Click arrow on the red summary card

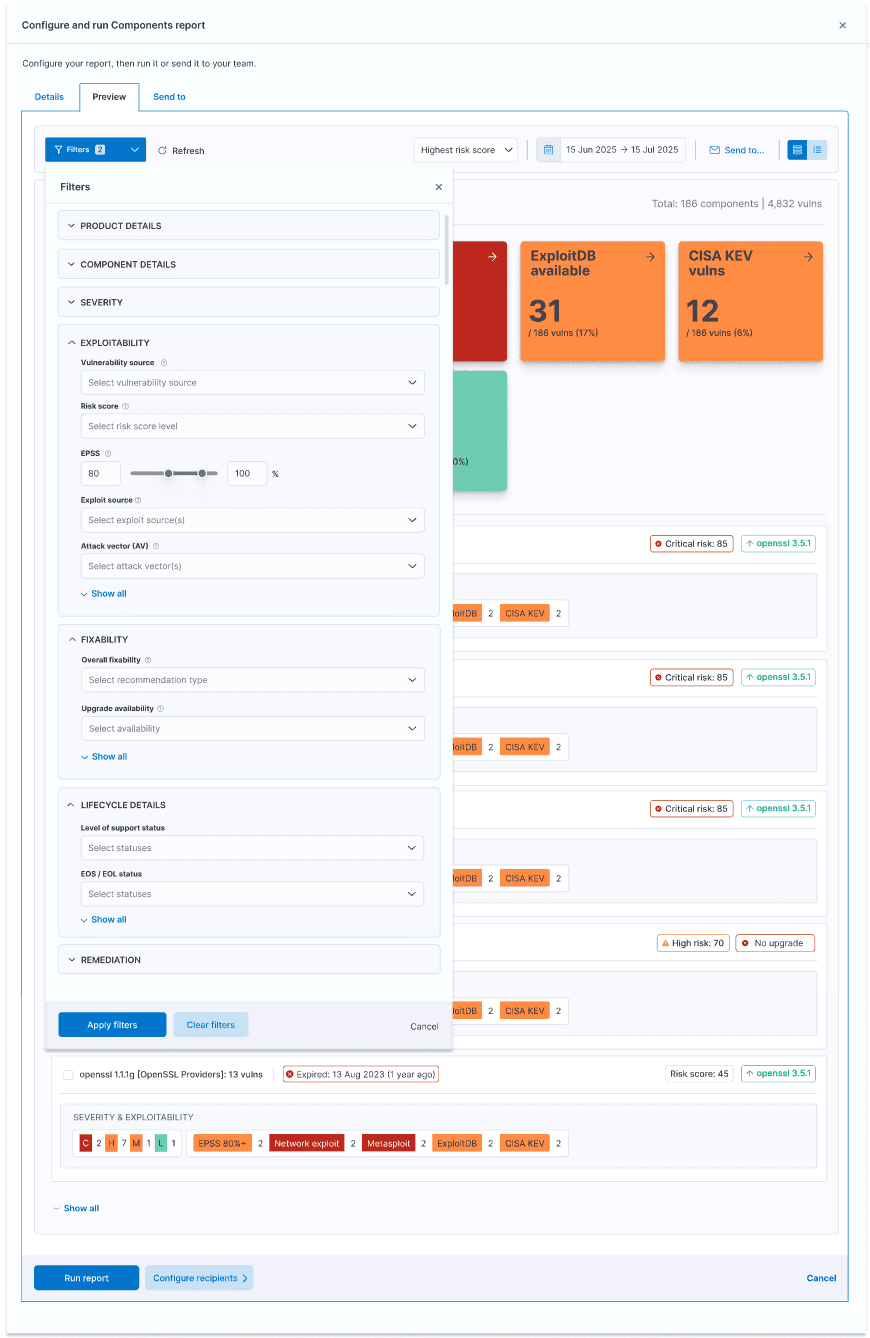point(492,257)
